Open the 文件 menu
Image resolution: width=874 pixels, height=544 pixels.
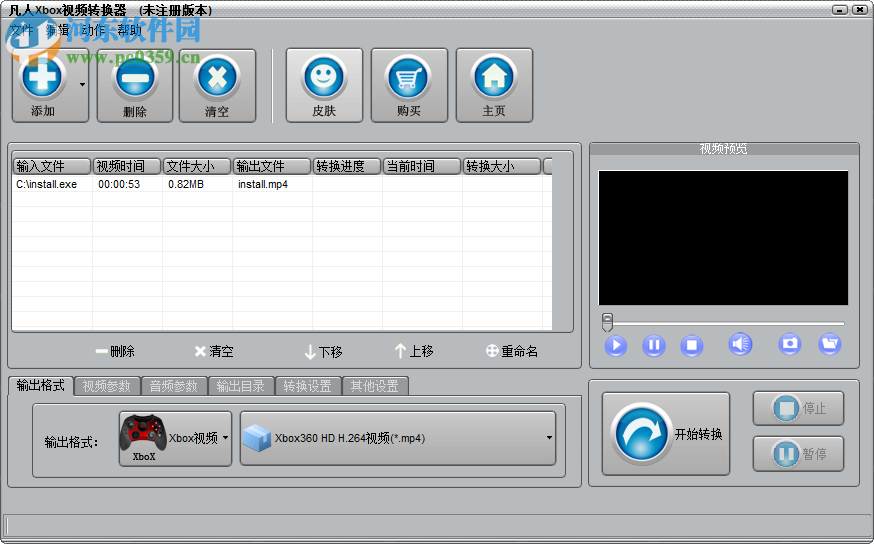[x=22, y=30]
